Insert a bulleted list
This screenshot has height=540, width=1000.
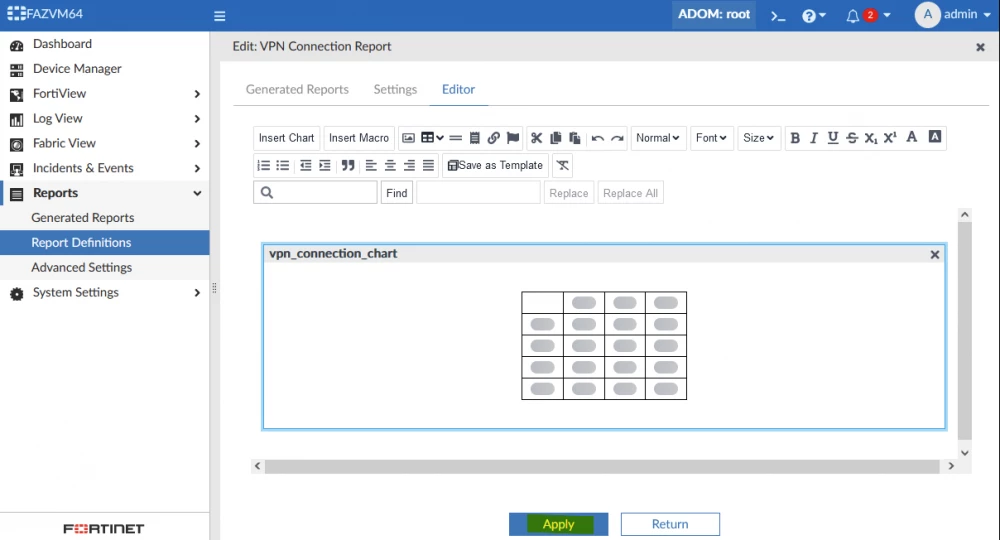[283, 165]
